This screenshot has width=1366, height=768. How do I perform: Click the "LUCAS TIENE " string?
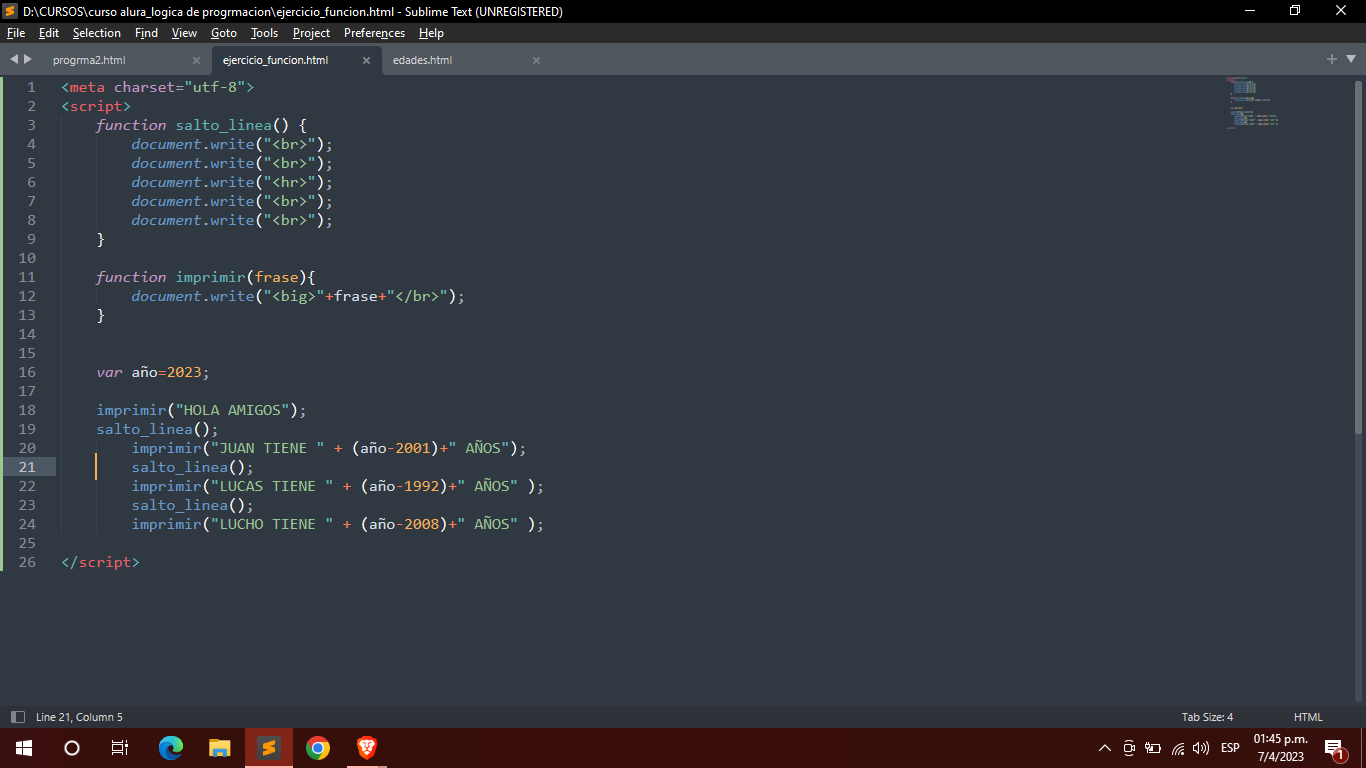point(271,486)
